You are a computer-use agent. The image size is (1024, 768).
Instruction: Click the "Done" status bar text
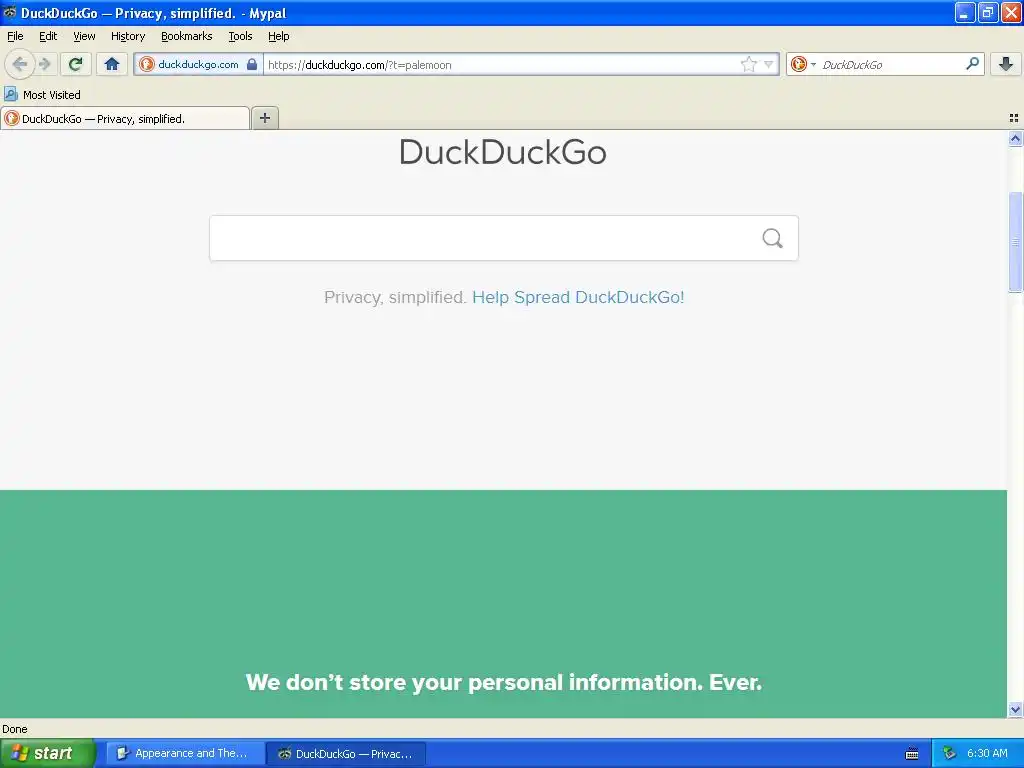point(15,729)
